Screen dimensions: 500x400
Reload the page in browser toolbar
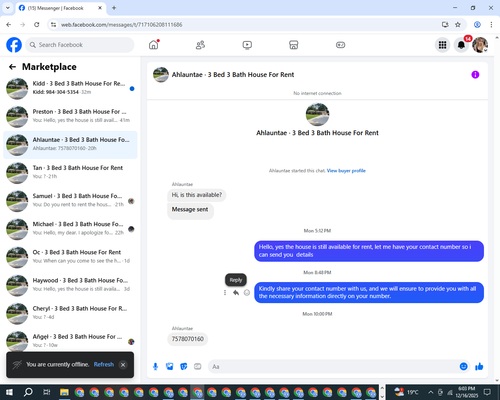click(37, 25)
